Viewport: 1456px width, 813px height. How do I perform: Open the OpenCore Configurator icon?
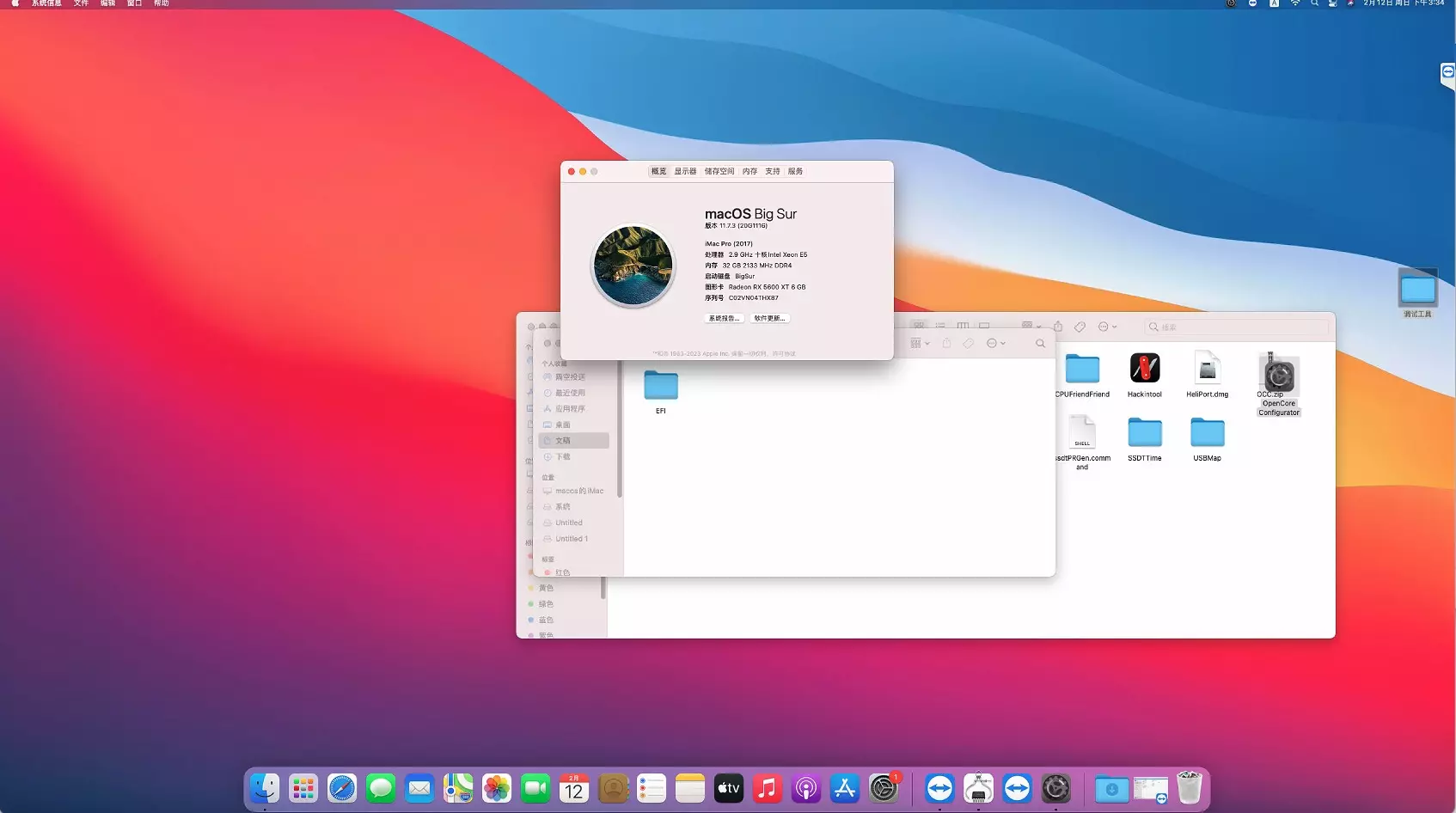1278,376
